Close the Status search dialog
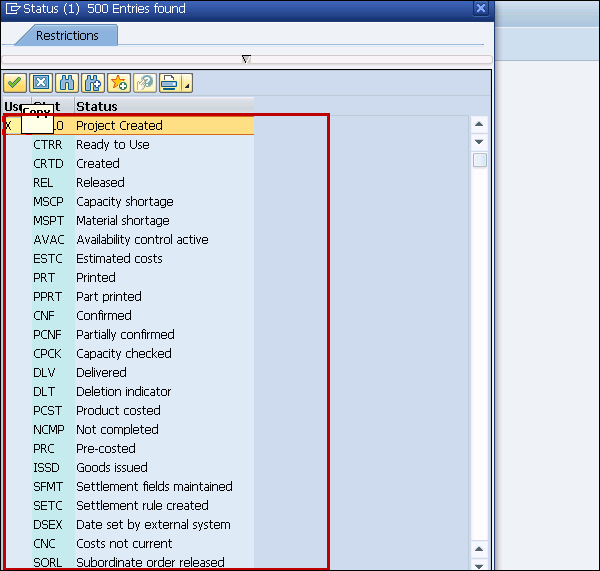 click(x=481, y=9)
